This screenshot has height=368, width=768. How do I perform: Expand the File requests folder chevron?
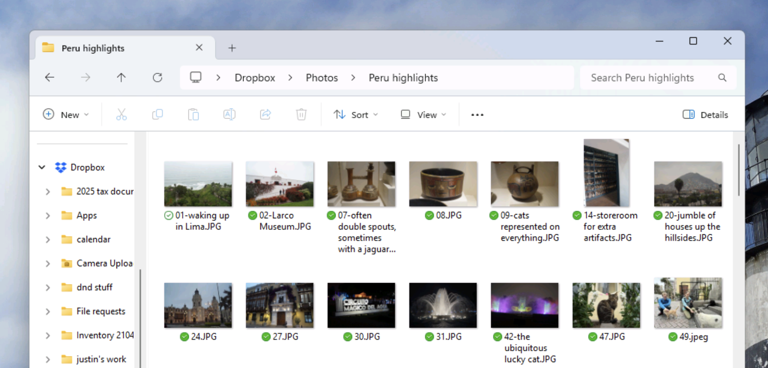tap(48, 312)
